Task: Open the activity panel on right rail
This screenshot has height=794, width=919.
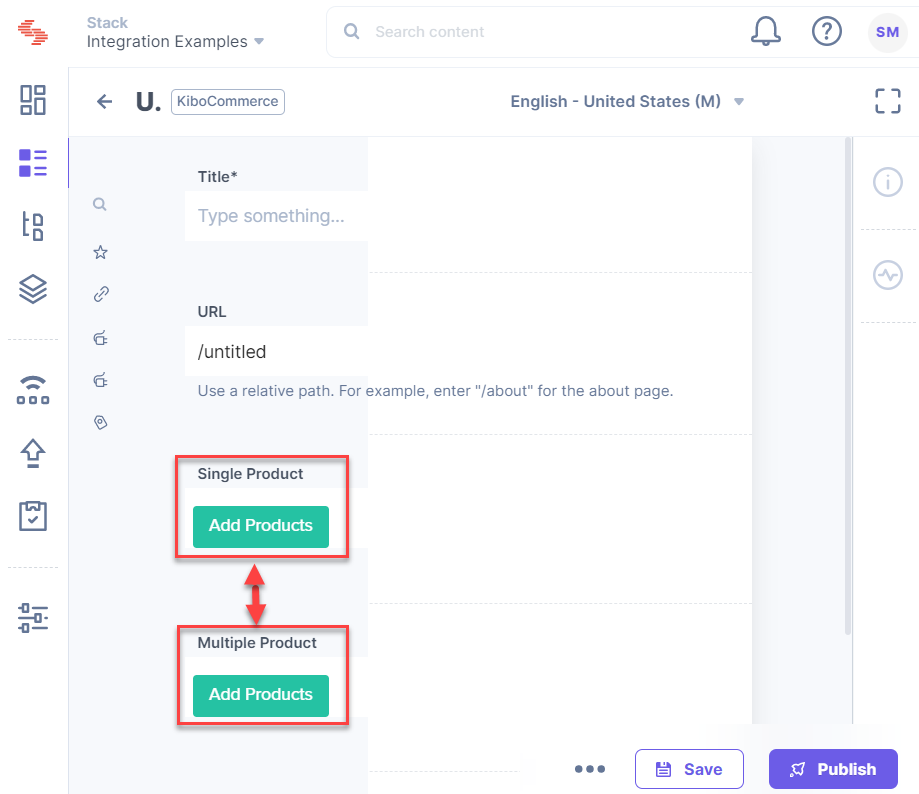Action: (887, 275)
